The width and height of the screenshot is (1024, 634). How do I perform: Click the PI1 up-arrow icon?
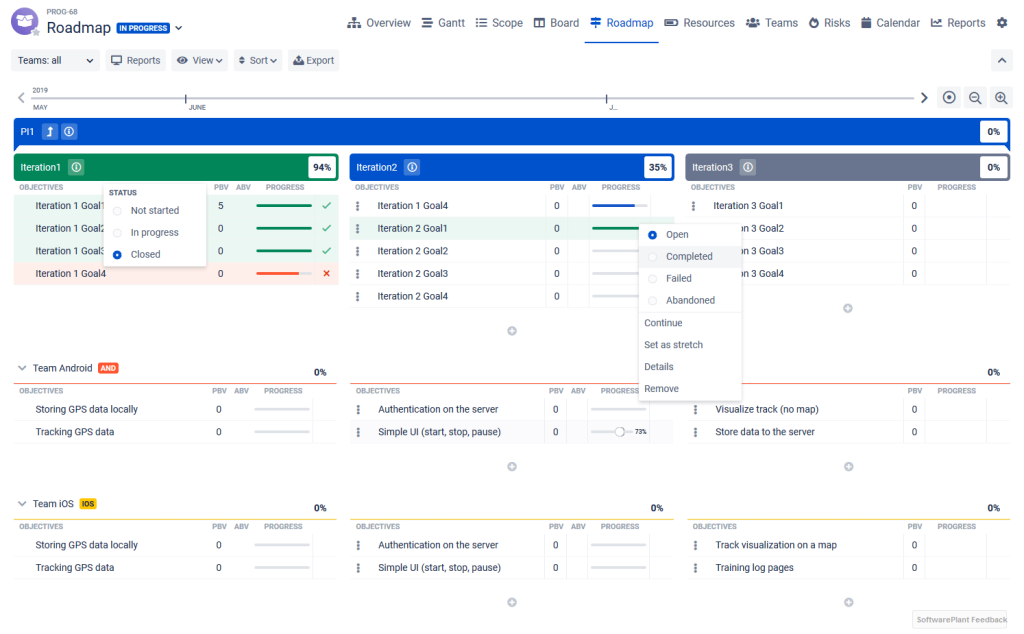50,132
